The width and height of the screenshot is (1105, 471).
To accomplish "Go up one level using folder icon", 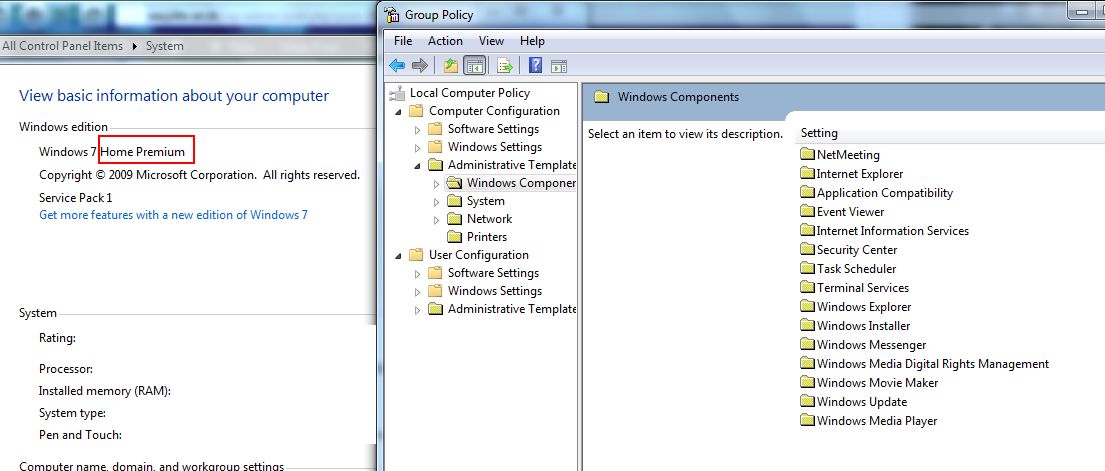I will 451,66.
